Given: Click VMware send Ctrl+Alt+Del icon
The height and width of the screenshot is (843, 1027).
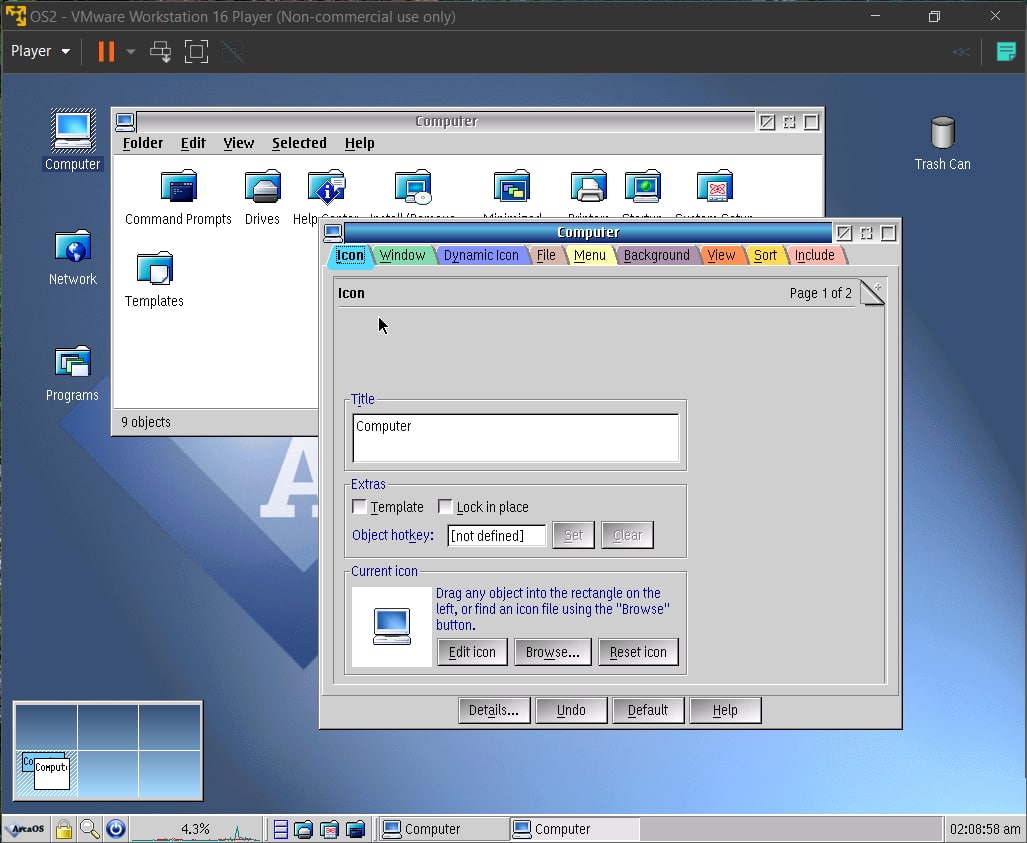Looking at the screenshot, I should click(x=160, y=51).
